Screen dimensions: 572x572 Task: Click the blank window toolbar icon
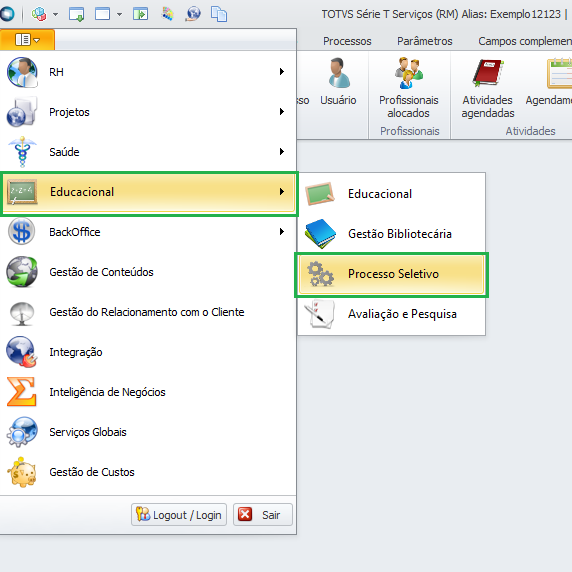click(x=103, y=14)
